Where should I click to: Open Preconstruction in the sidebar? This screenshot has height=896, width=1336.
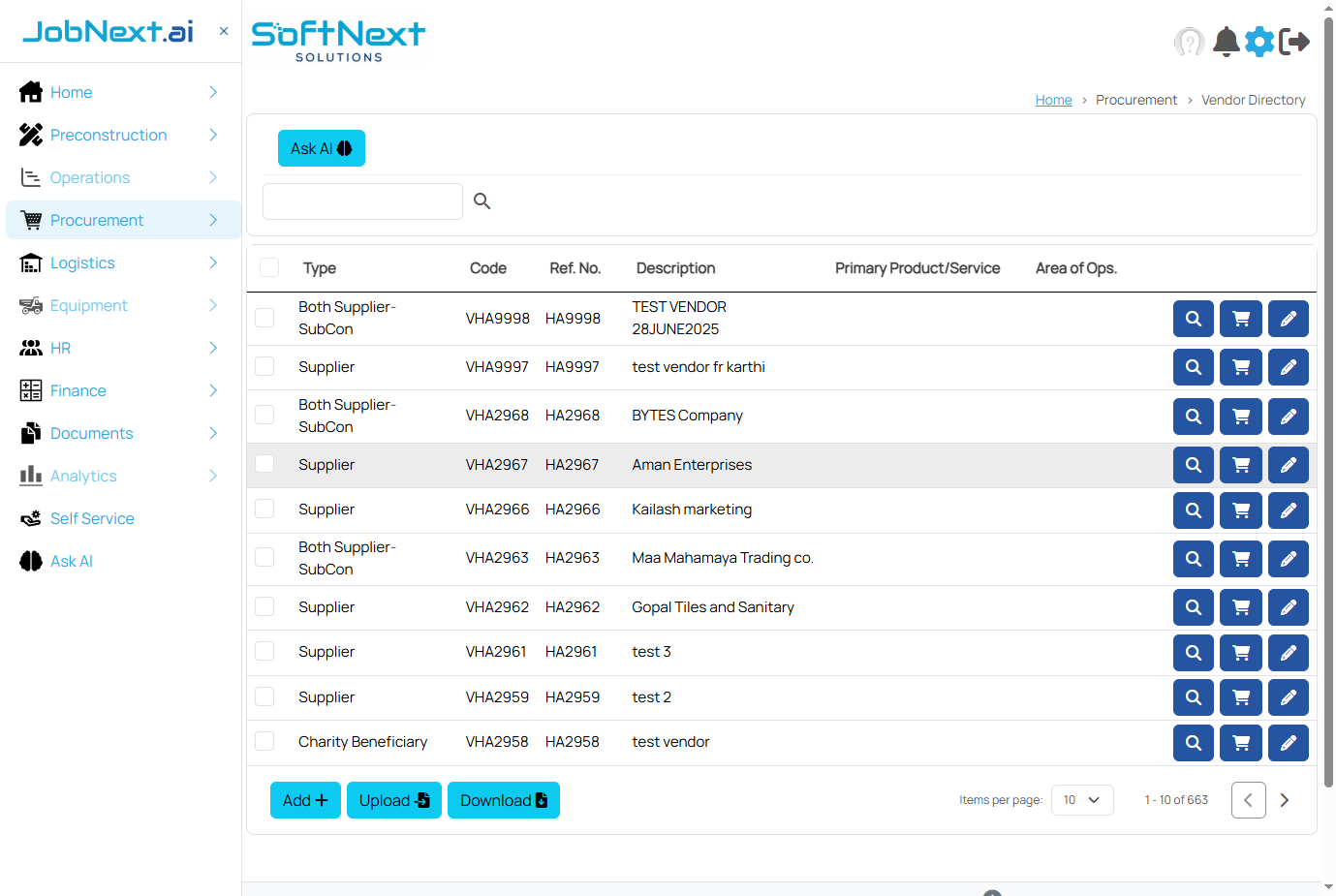[109, 135]
